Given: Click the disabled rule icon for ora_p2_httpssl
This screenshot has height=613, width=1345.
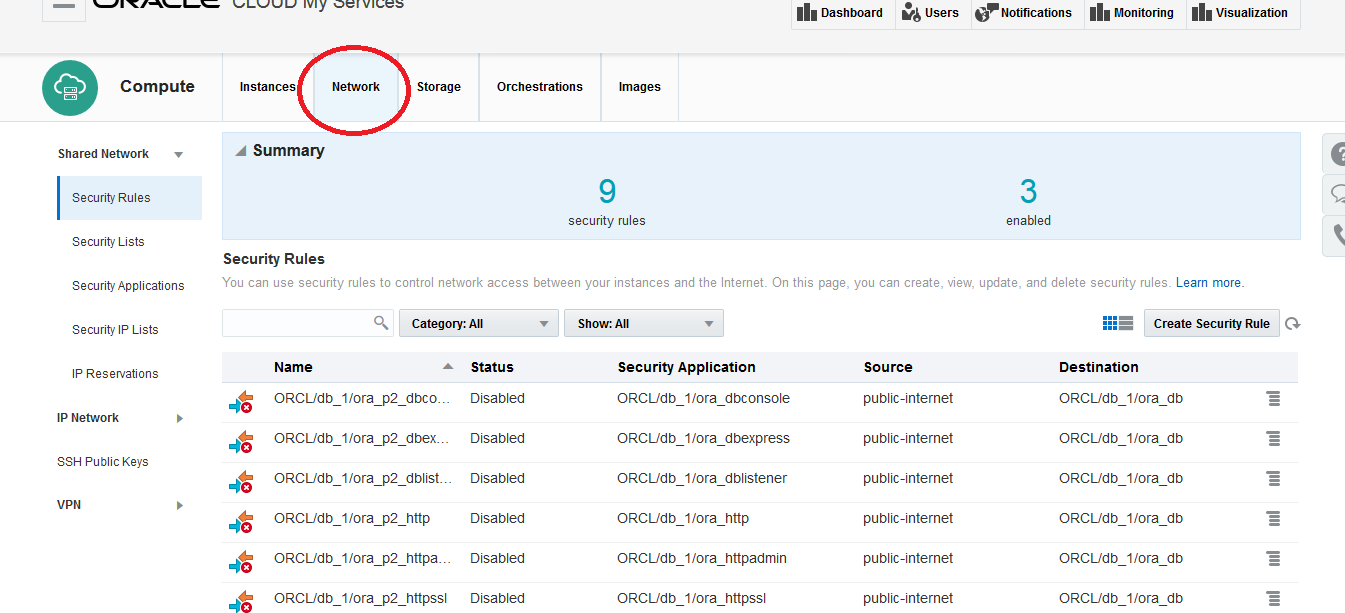Looking at the screenshot, I should [240, 601].
